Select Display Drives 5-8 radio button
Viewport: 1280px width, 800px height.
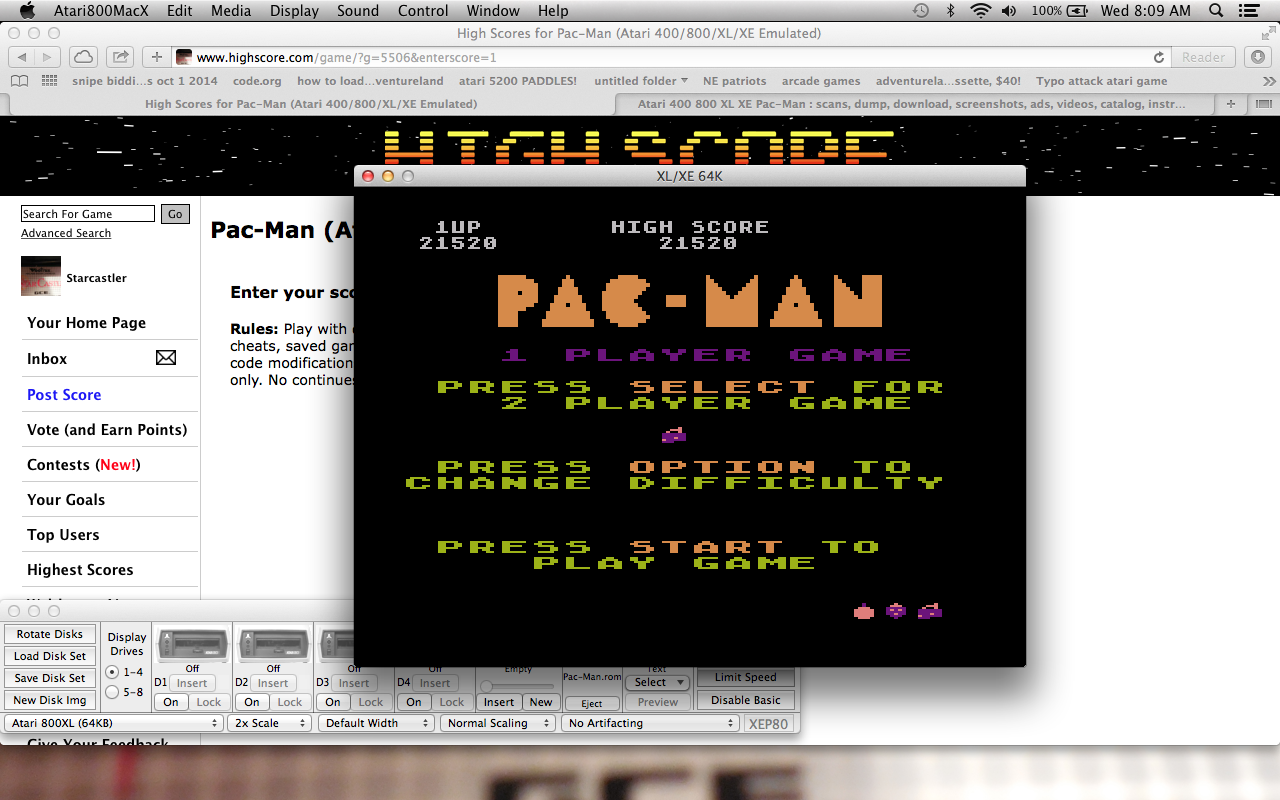tap(112, 692)
